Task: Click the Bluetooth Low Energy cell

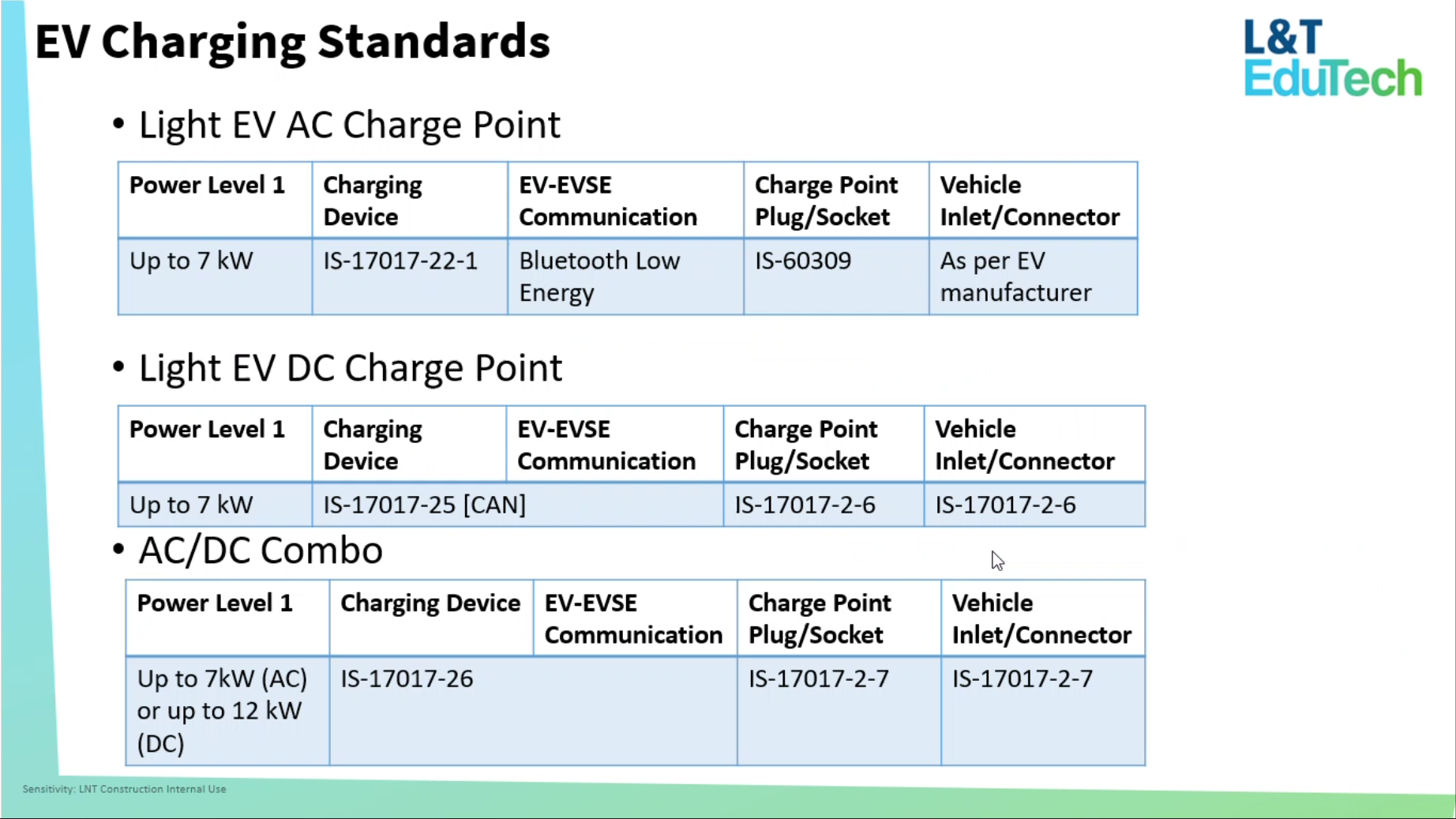Action: [x=599, y=276]
